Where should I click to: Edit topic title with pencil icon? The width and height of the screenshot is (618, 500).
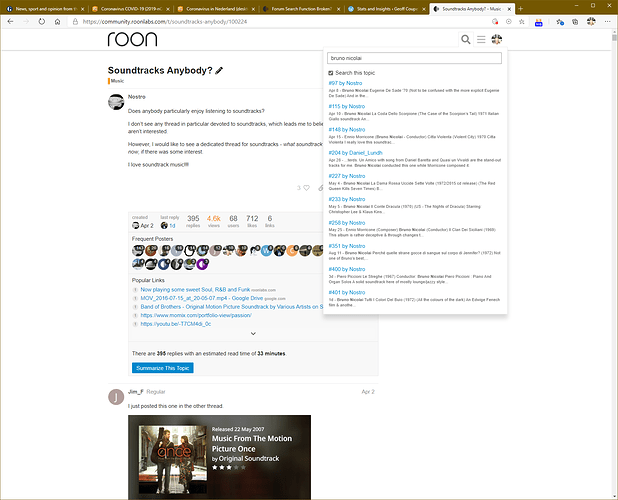pyautogui.click(x=219, y=71)
